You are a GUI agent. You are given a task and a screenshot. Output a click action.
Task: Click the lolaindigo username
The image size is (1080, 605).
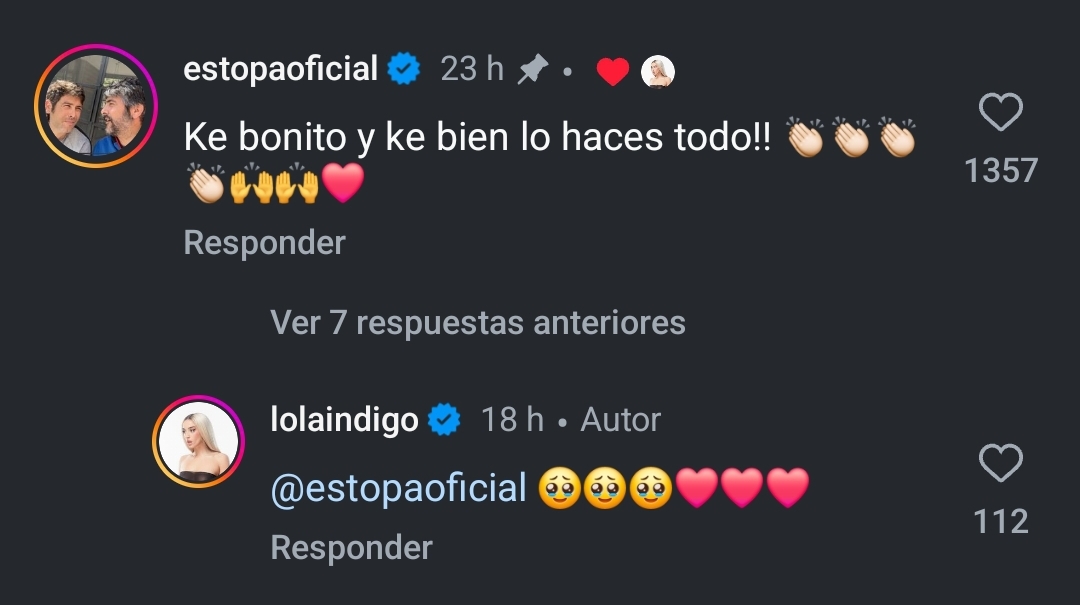click(x=344, y=420)
